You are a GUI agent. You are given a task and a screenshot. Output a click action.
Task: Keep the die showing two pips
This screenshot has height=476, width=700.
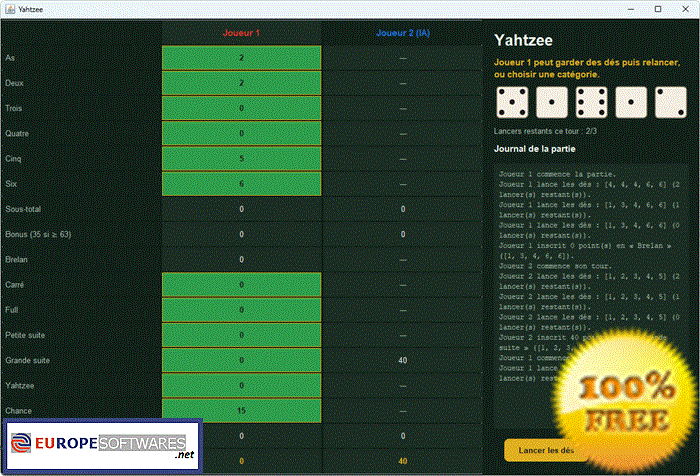(x=671, y=102)
